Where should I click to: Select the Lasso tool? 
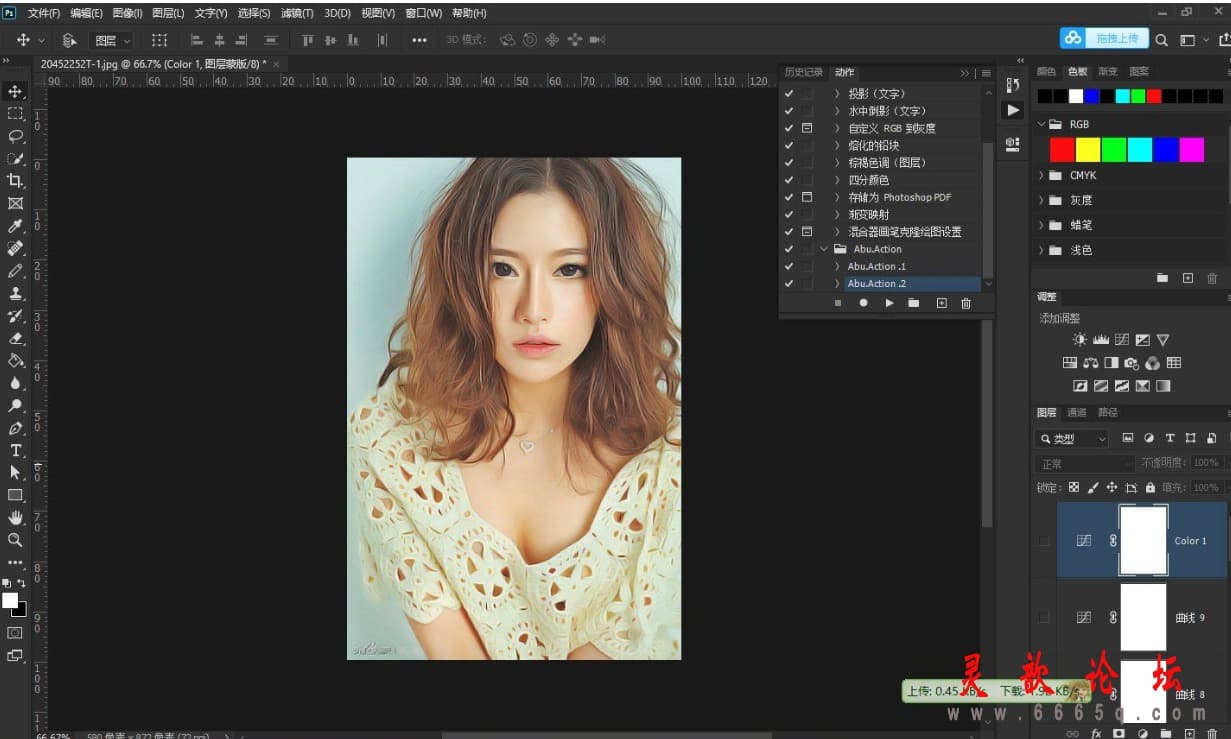pyautogui.click(x=15, y=136)
